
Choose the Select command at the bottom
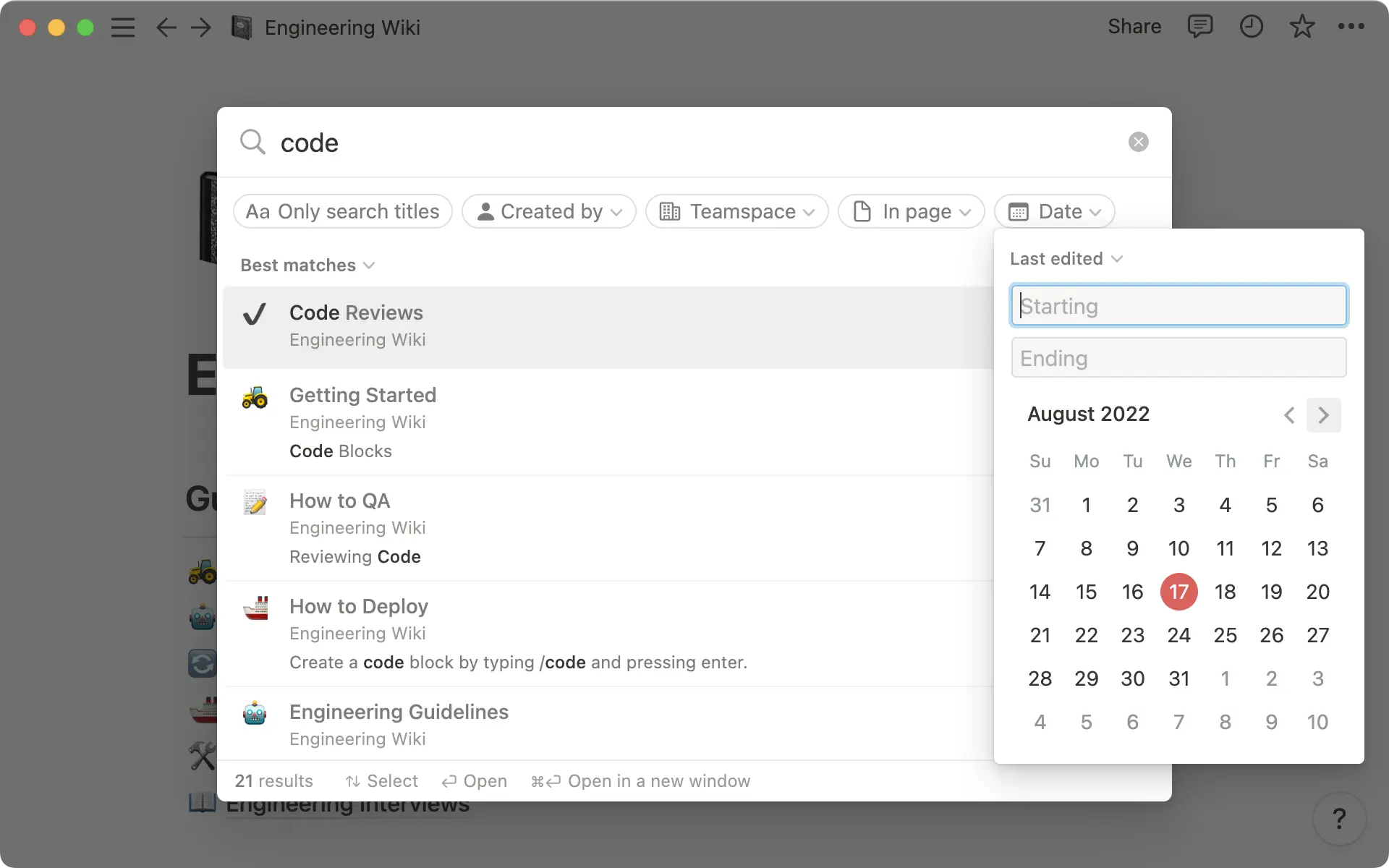[381, 780]
